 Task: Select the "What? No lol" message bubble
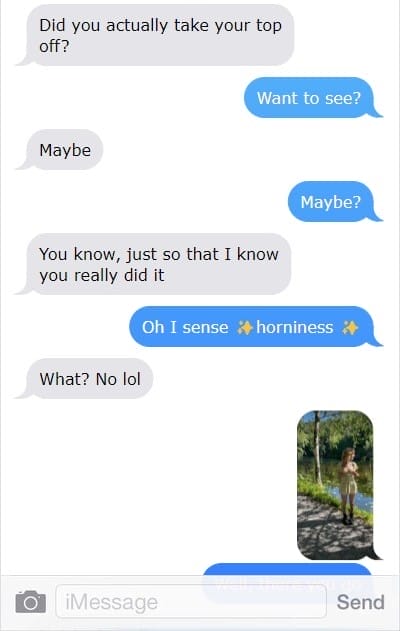[x=85, y=379]
